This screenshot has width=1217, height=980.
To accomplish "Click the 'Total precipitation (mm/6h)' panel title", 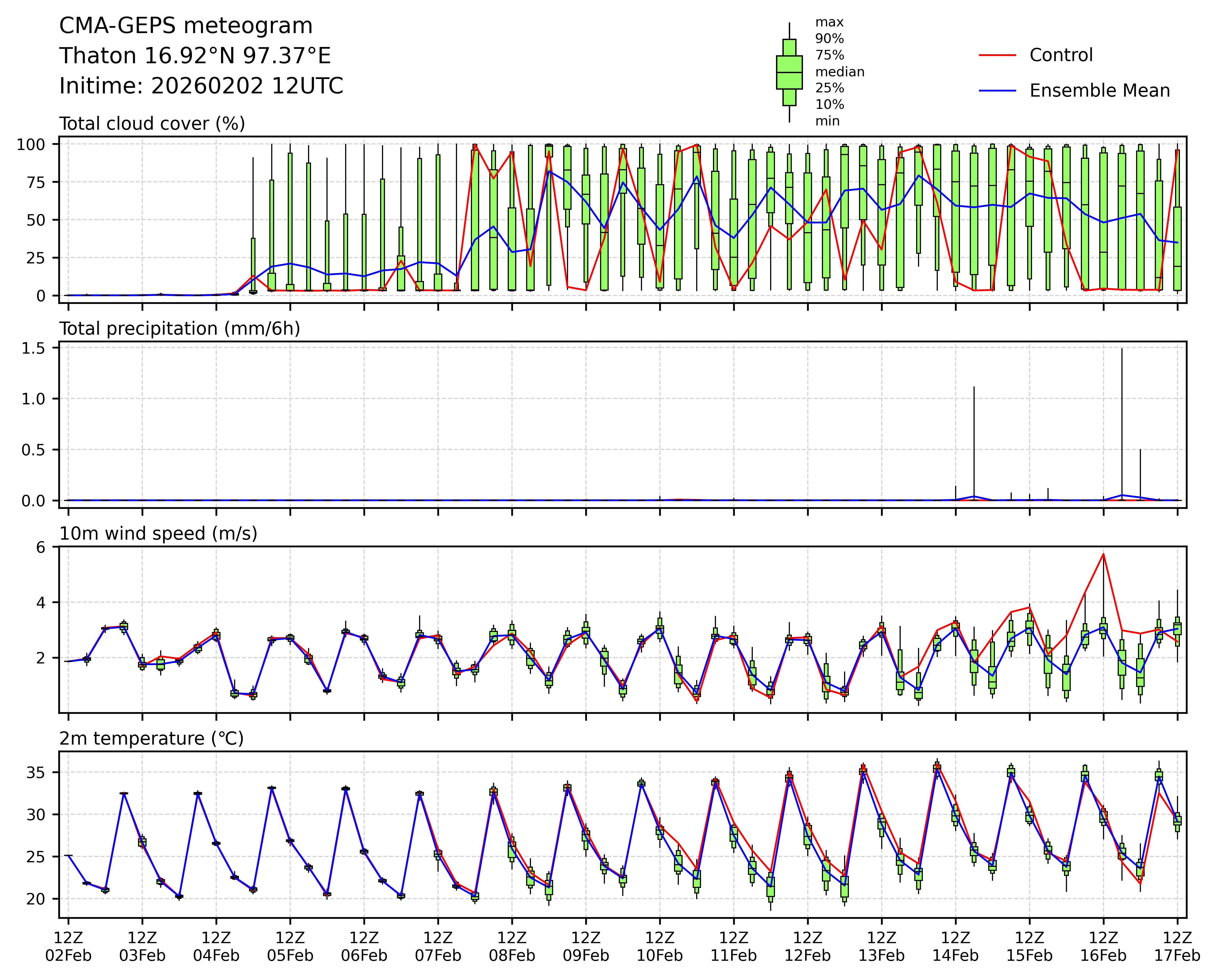I will tap(180, 329).
